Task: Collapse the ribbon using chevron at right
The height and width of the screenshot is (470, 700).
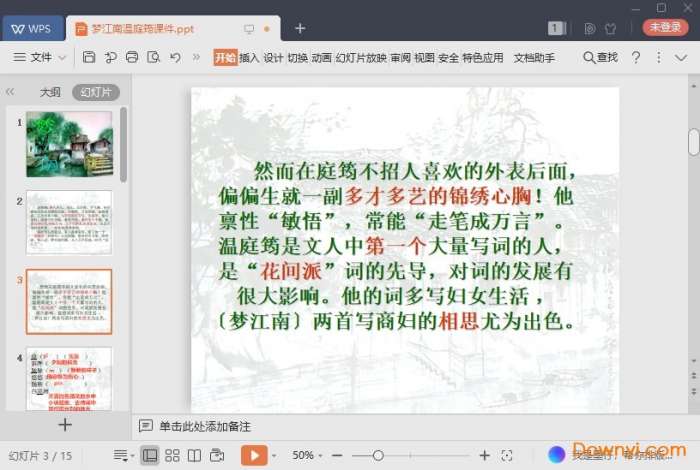Action: [679, 58]
